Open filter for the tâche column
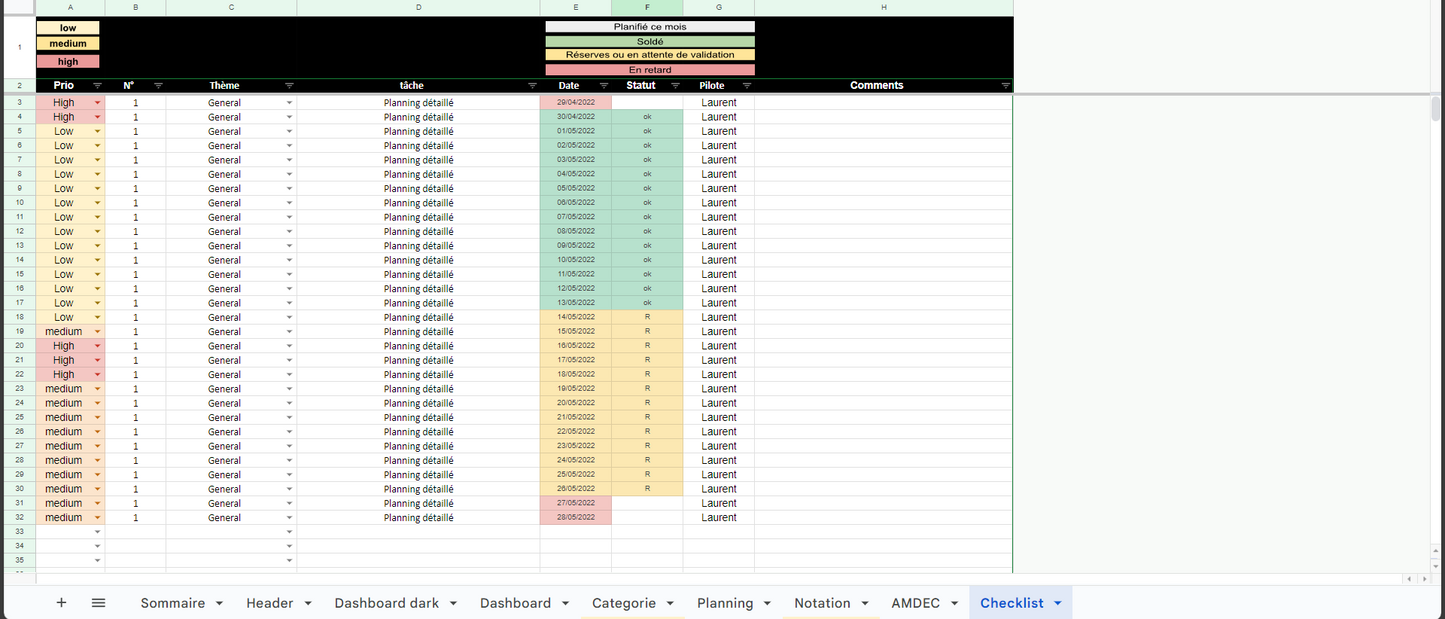Screen dimensions: 1445x619 point(532,86)
